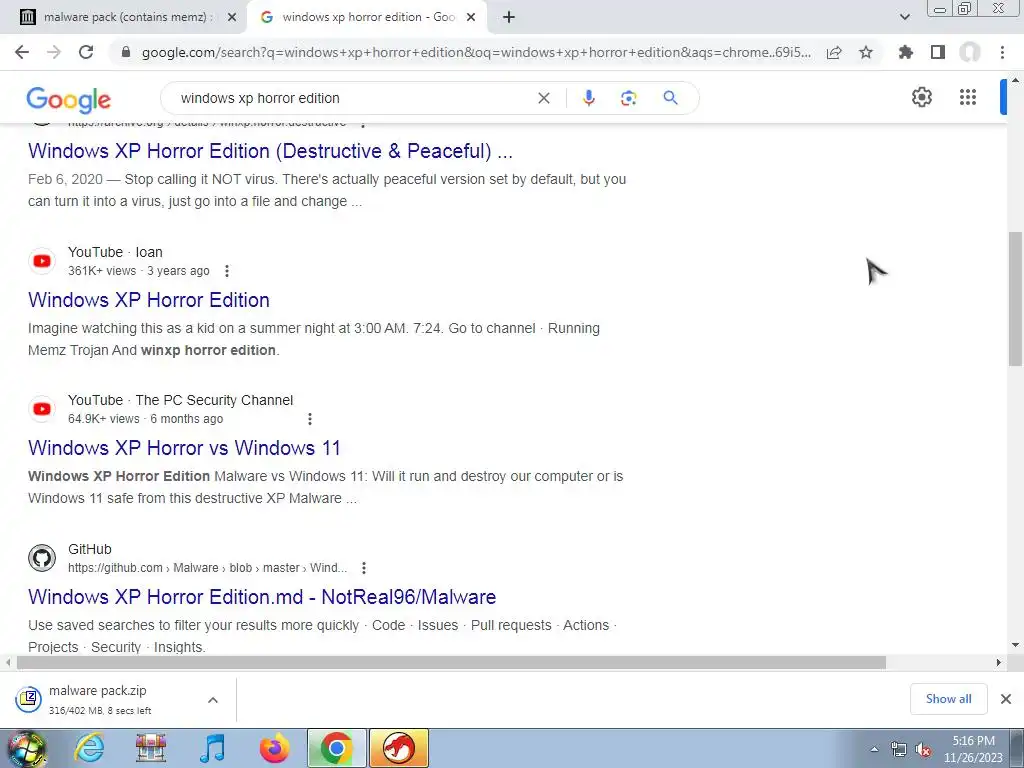This screenshot has height=768, width=1024.
Task: Bookmark this page with the star icon
Action: point(866,52)
